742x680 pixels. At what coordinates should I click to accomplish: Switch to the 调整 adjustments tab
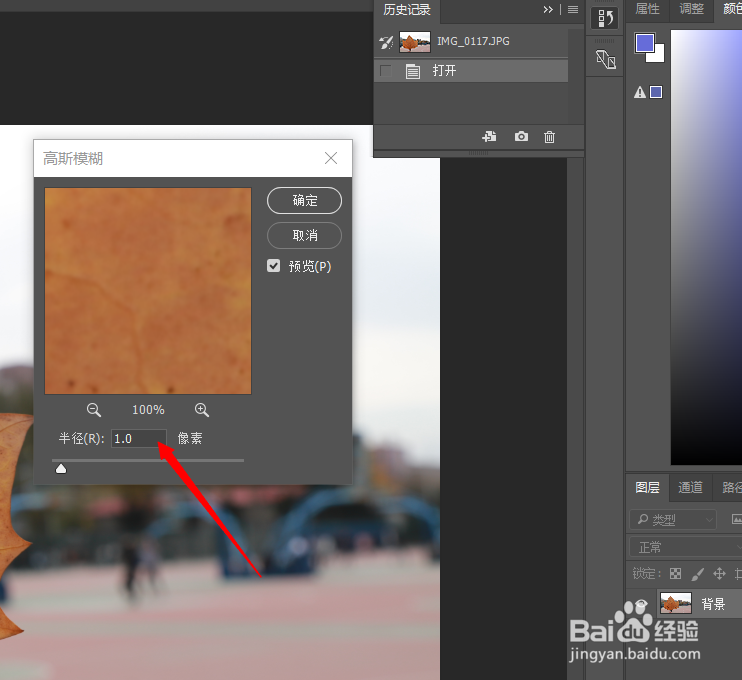coord(691,9)
